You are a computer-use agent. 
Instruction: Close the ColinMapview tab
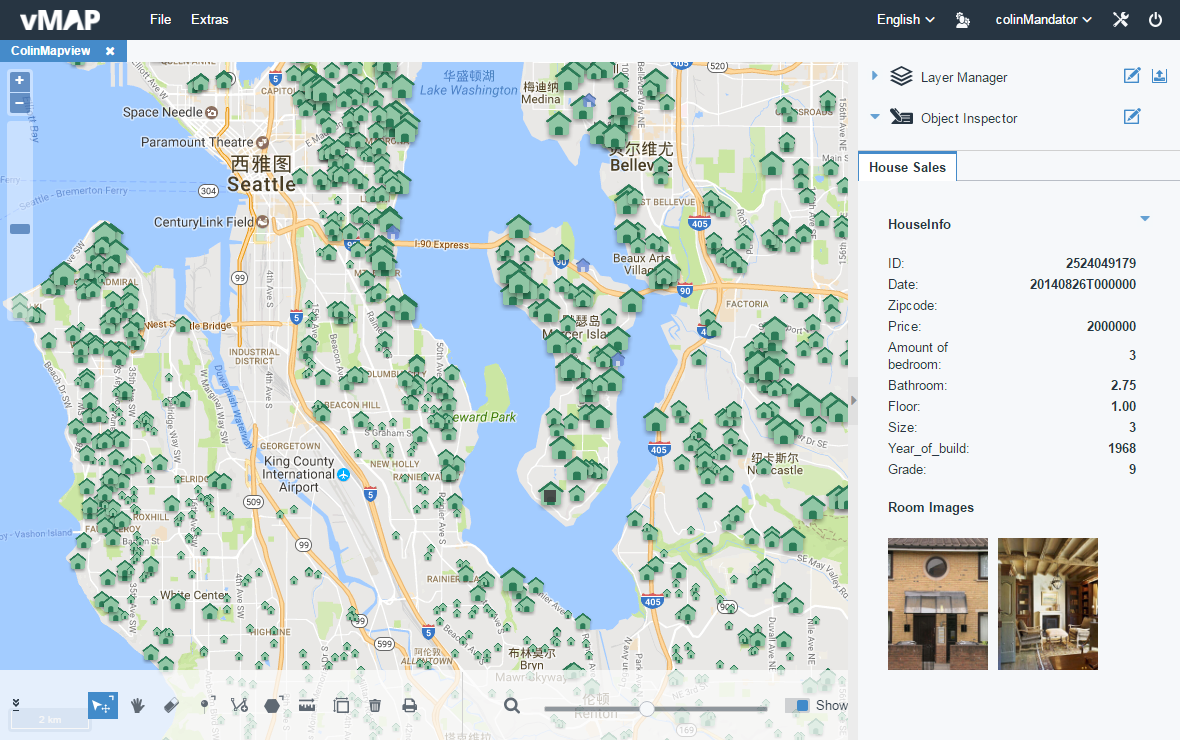pos(110,51)
